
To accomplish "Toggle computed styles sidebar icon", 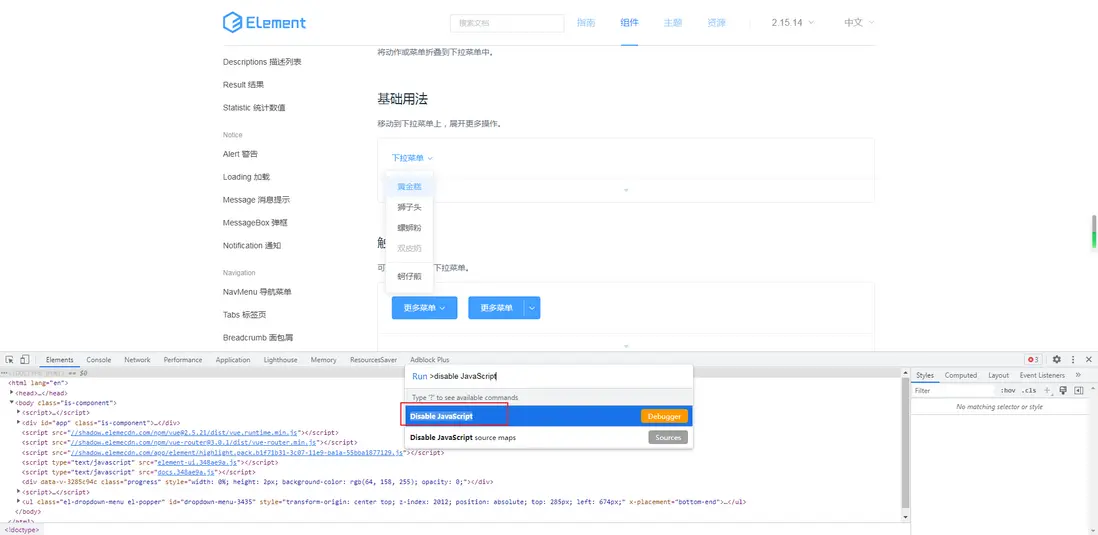I will click(1078, 390).
